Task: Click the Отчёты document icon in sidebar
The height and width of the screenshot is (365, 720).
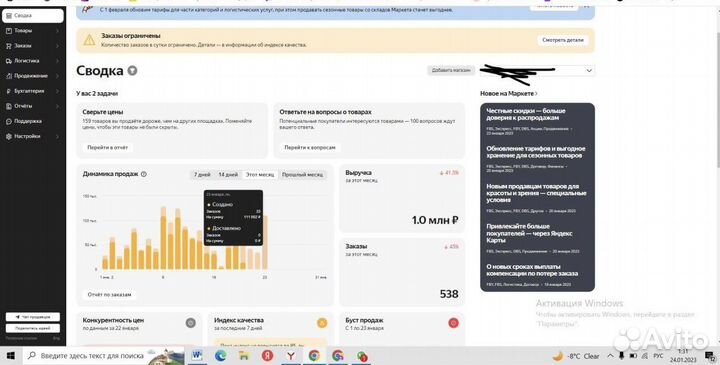Action: tap(9, 106)
